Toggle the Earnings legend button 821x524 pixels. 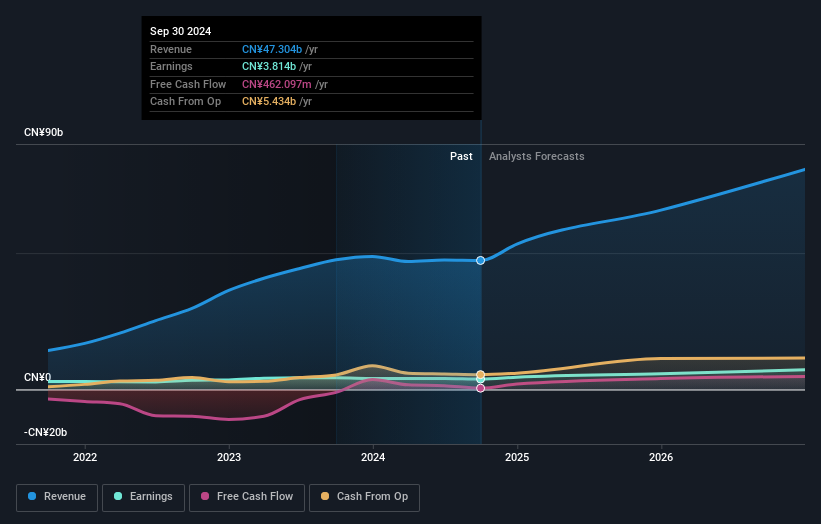(x=143, y=497)
